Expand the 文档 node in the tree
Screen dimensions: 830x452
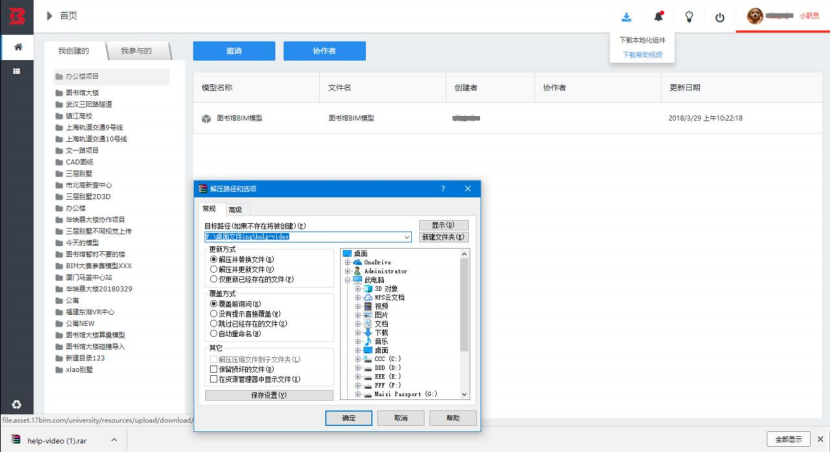(x=358, y=324)
